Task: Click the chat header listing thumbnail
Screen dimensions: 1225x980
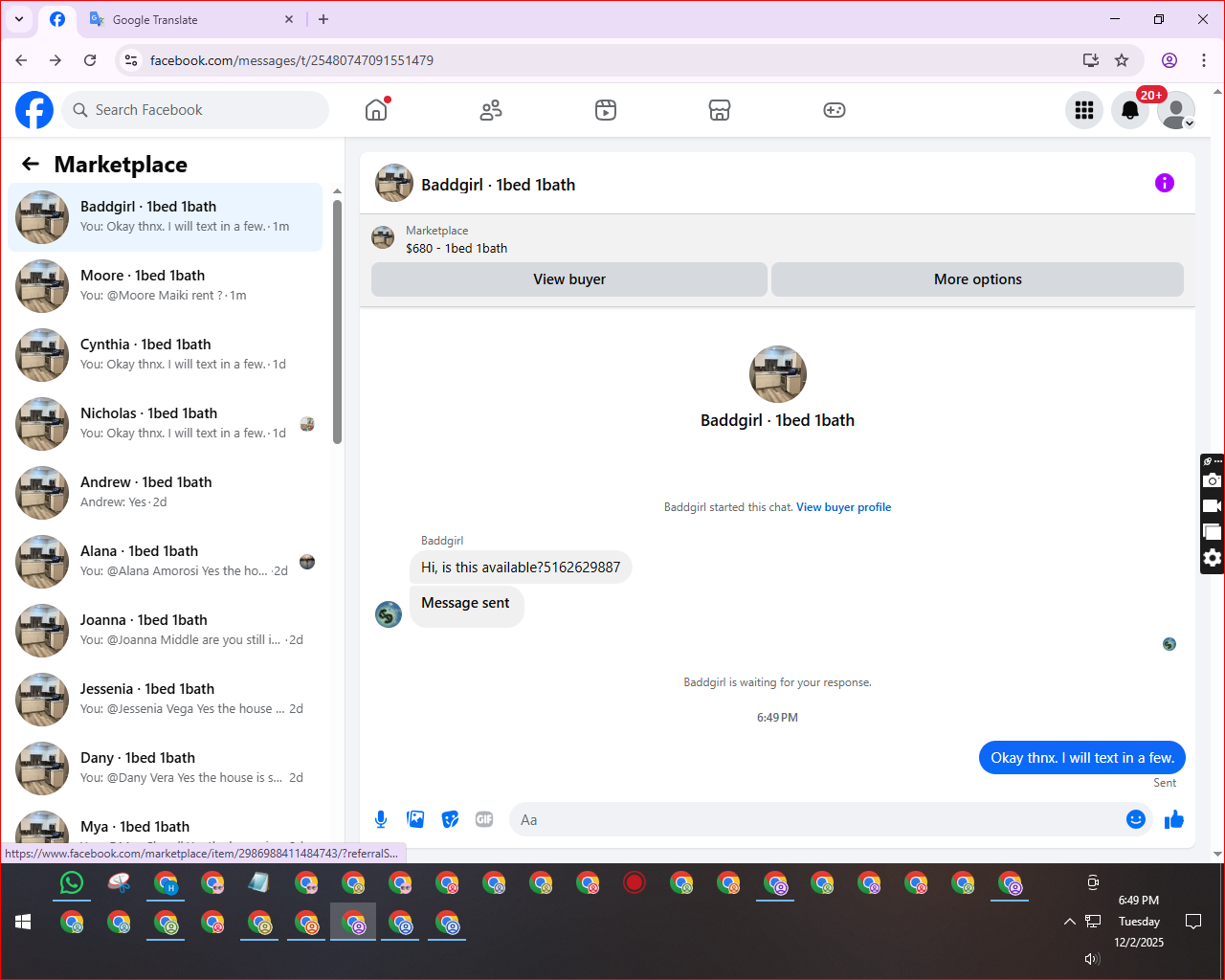Action: tap(394, 183)
